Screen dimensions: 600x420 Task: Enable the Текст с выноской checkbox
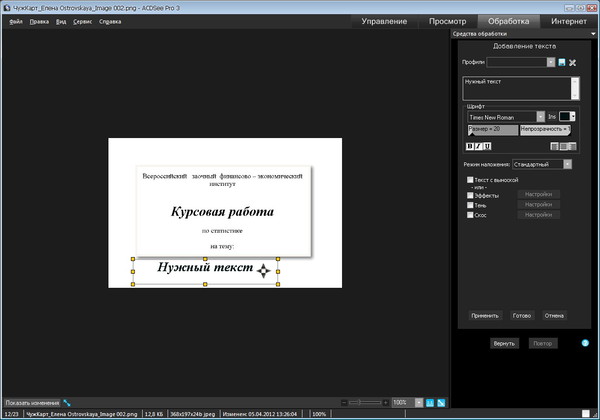(x=470, y=179)
